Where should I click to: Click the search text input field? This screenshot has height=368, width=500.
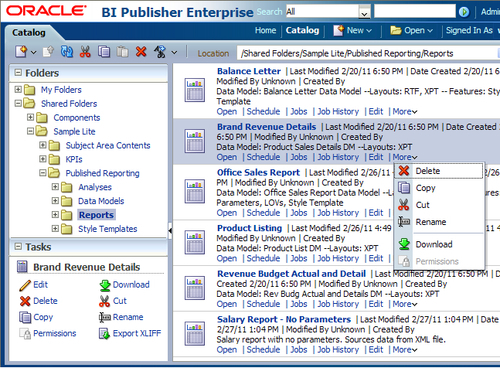click(415, 11)
